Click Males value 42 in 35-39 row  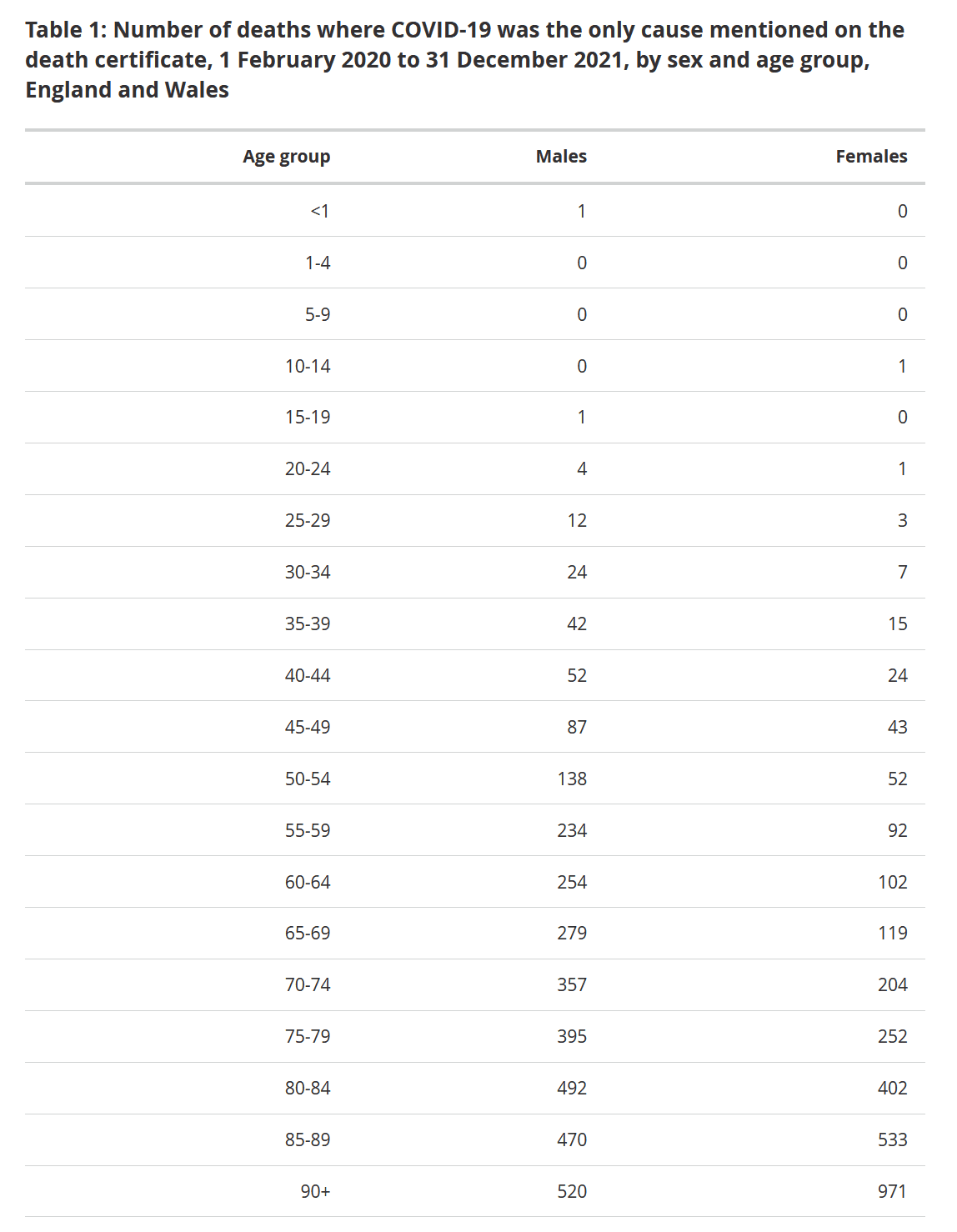point(577,624)
